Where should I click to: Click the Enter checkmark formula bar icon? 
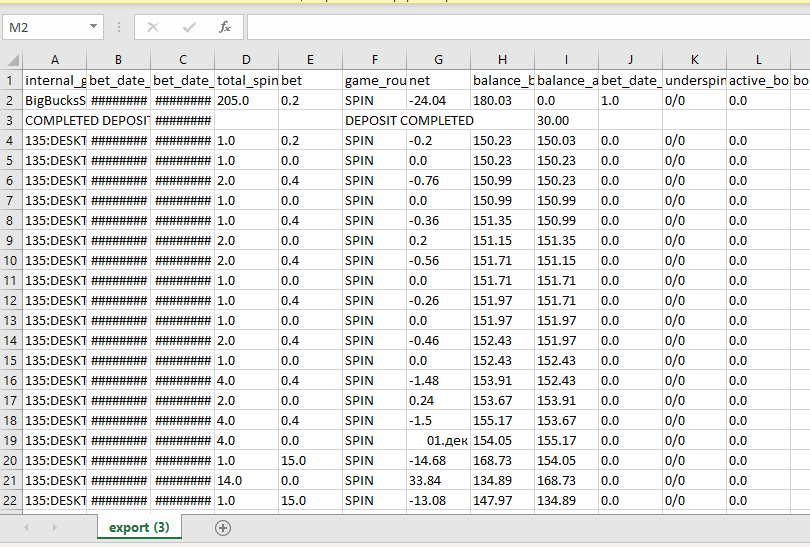click(x=189, y=27)
